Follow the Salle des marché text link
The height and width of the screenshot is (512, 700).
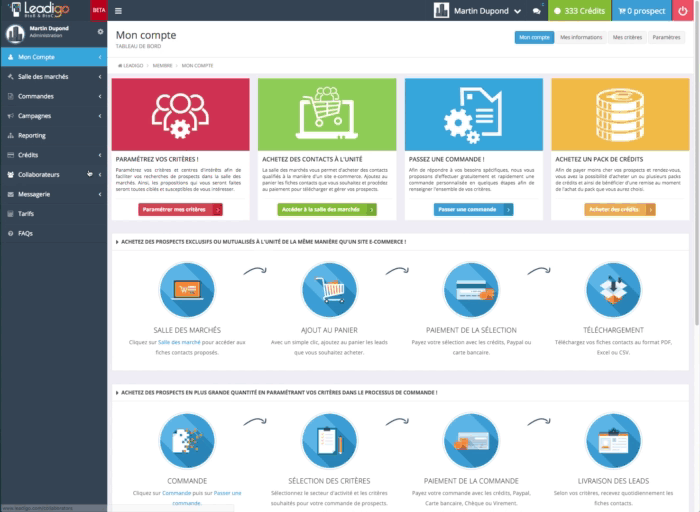tap(179, 342)
